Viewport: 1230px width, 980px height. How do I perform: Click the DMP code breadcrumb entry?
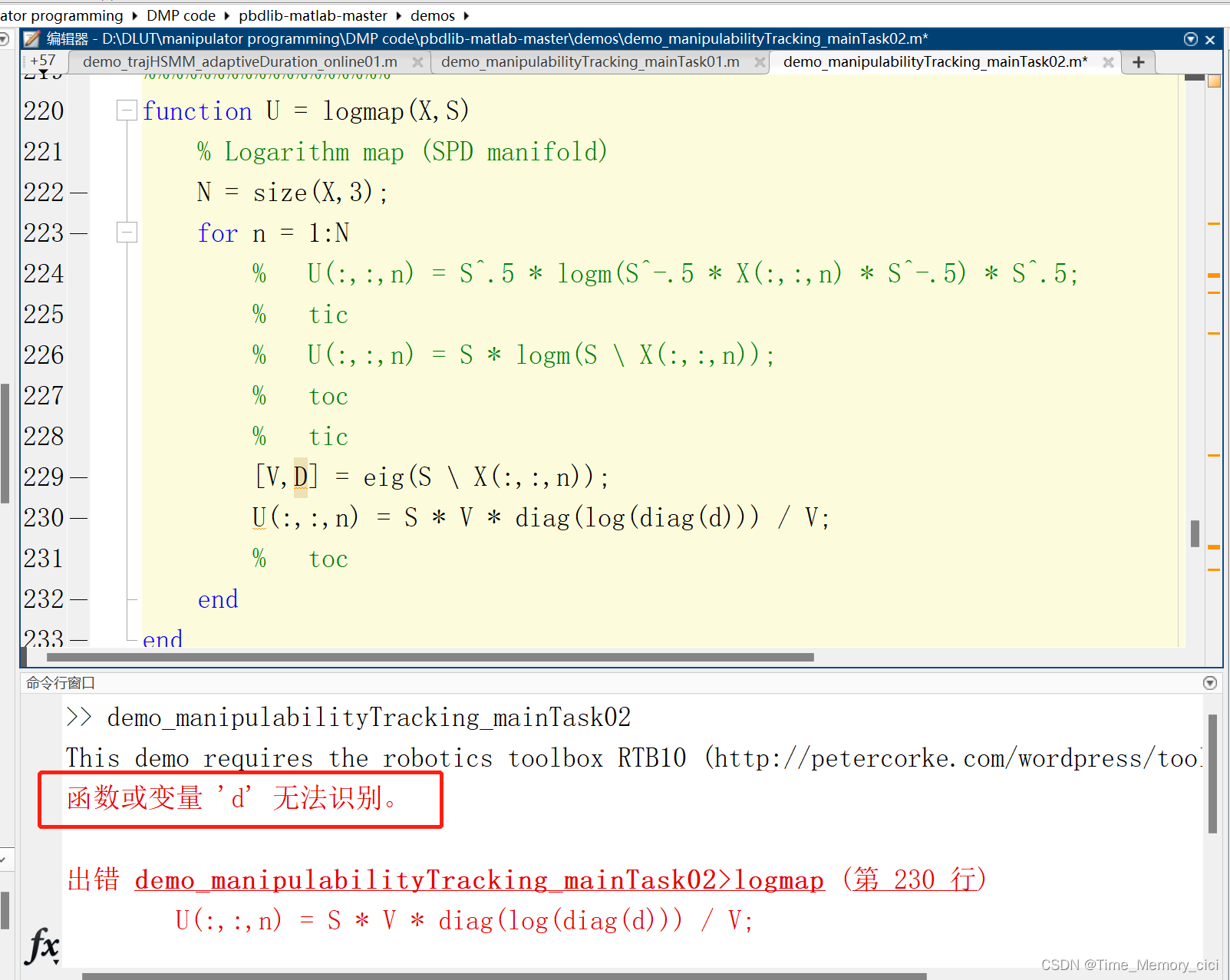click(180, 15)
